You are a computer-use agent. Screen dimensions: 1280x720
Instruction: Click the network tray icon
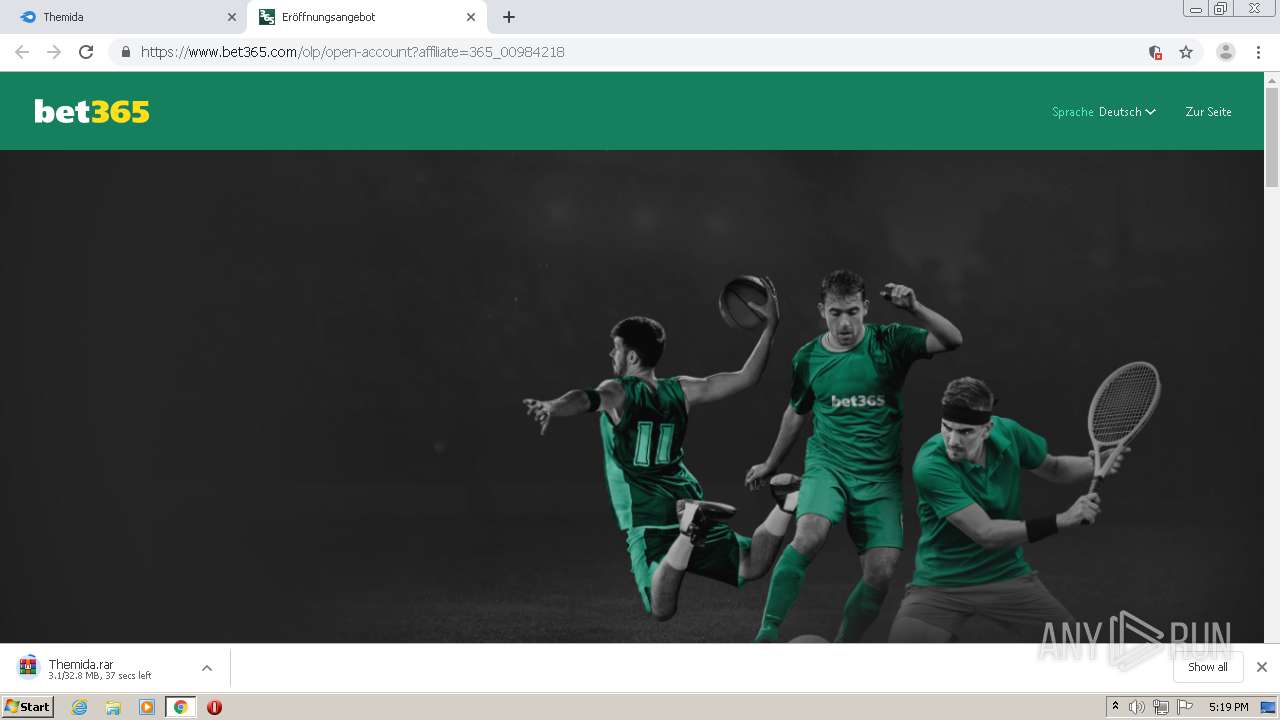tap(1160, 707)
